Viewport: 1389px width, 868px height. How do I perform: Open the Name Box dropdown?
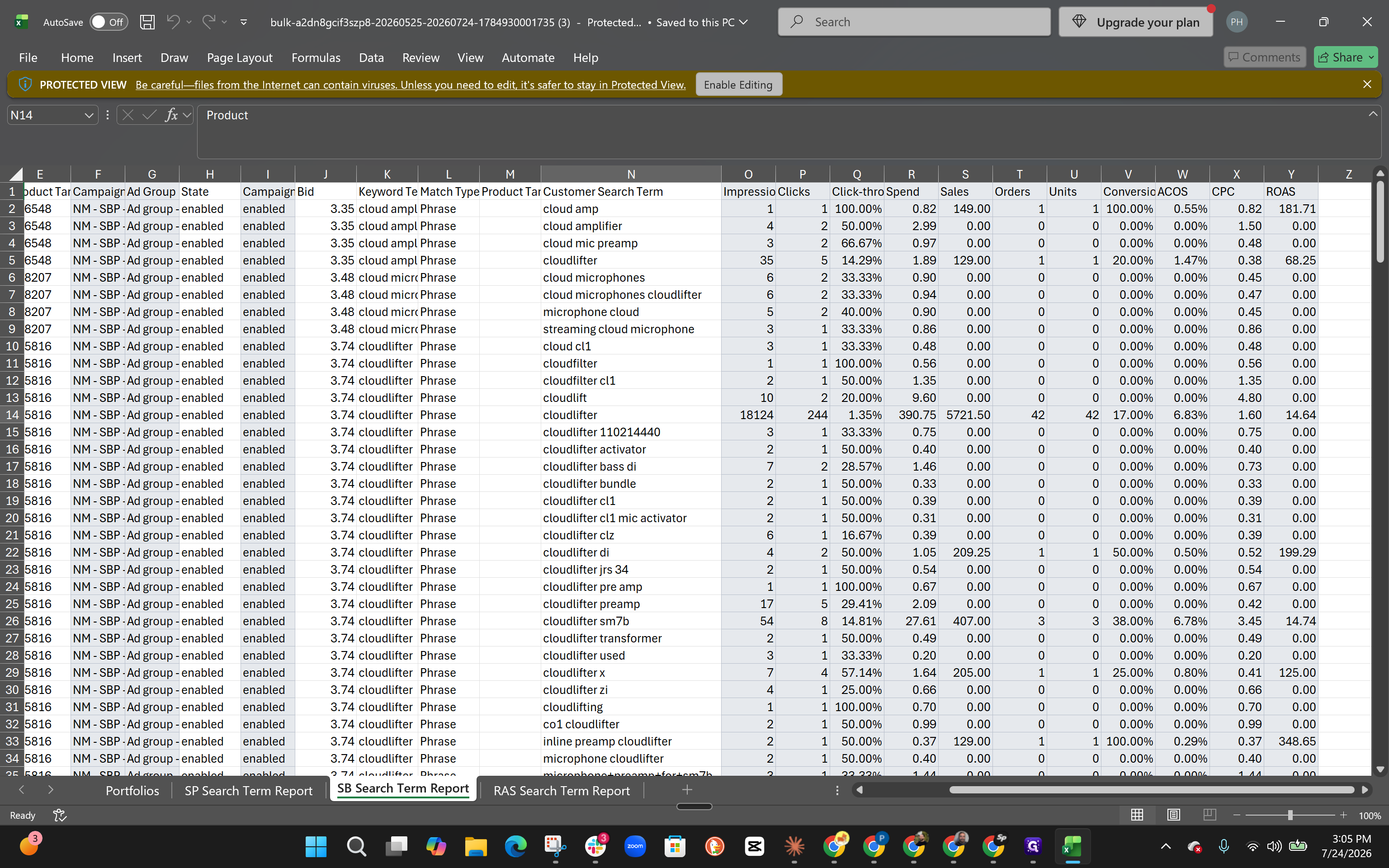point(88,115)
